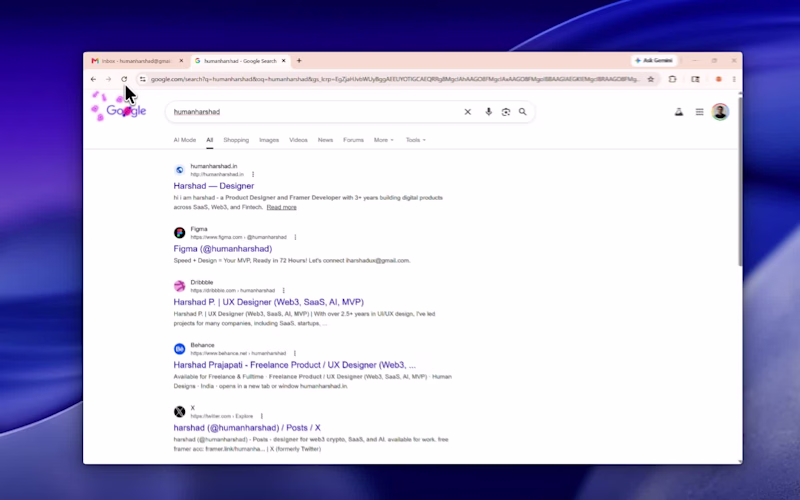800x500 pixels.
Task: Click the Behance result favicon
Action: (x=179, y=348)
